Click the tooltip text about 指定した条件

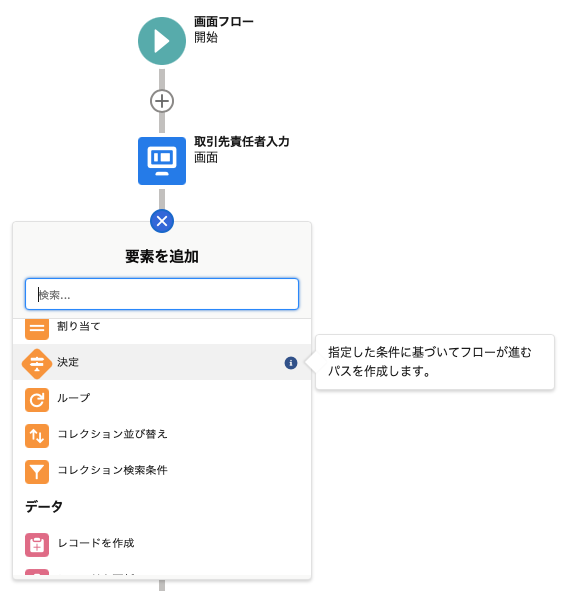[x=430, y=362]
